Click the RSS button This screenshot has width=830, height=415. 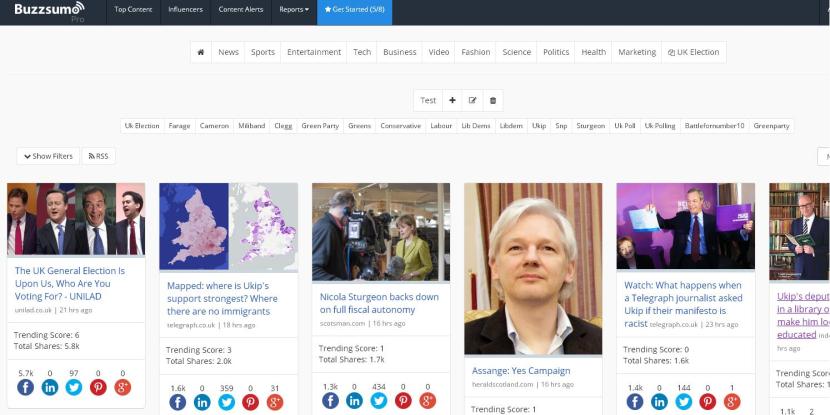[97, 156]
